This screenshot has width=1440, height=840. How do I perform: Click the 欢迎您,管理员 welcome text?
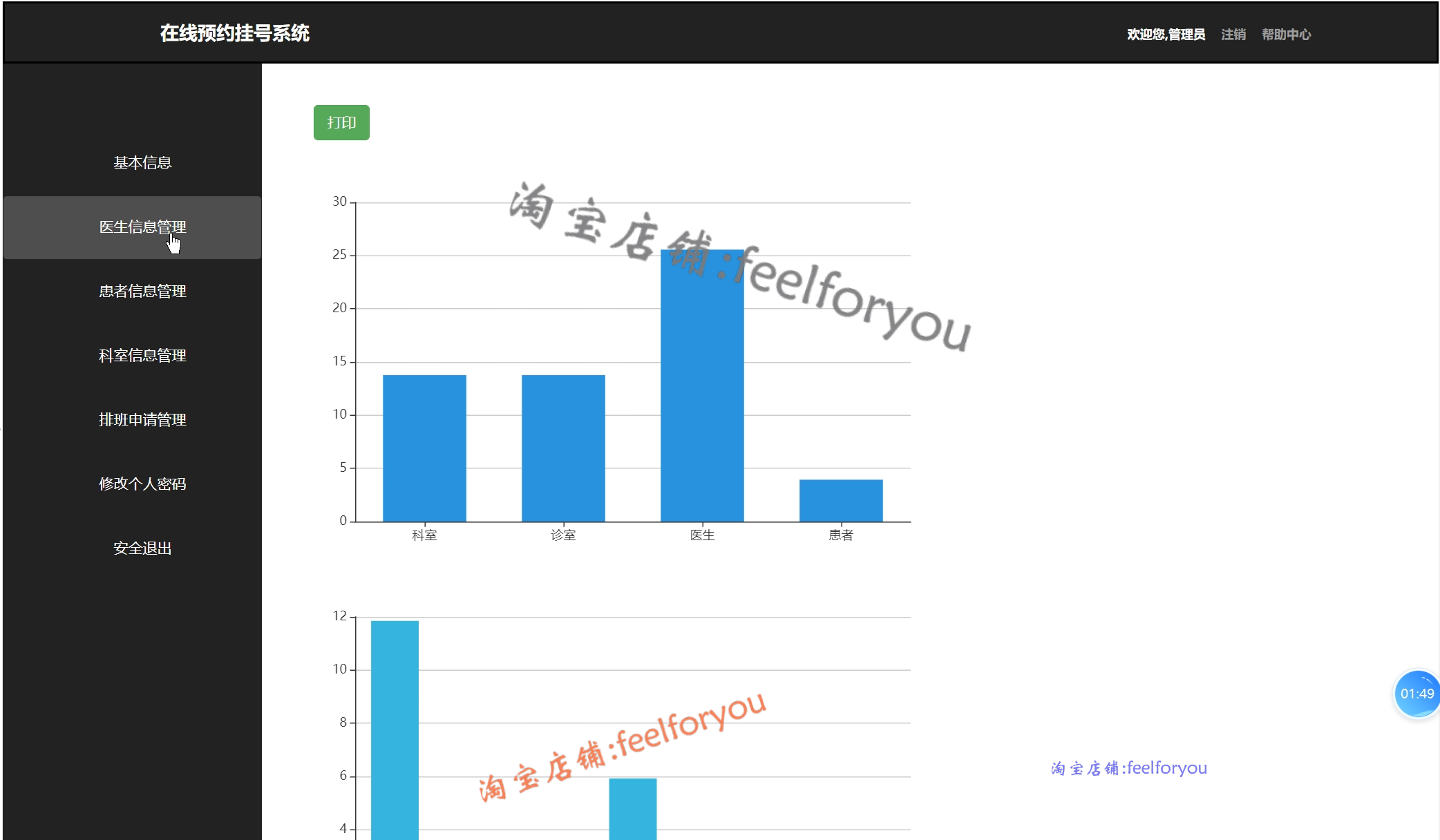(1166, 35)
